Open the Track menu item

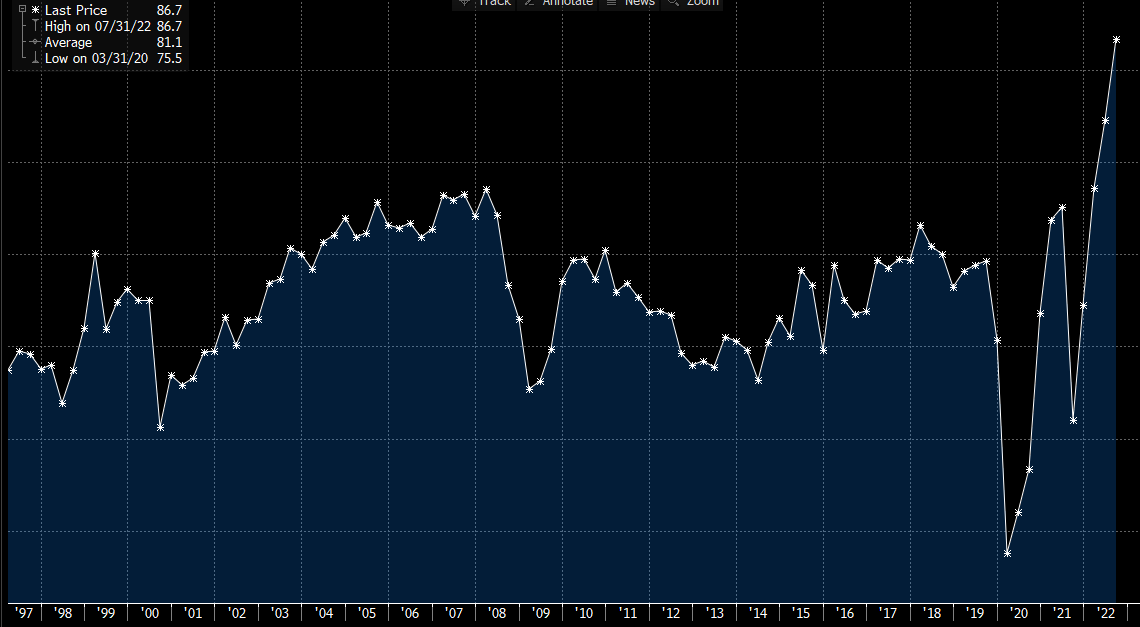point(494,3)
